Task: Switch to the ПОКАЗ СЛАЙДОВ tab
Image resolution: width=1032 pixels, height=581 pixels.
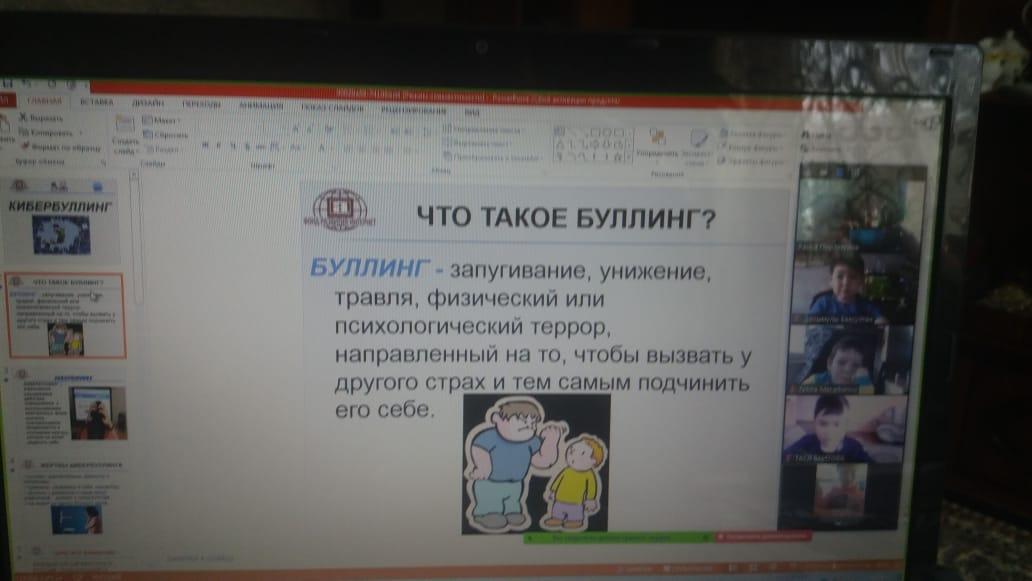Action: 332,107
